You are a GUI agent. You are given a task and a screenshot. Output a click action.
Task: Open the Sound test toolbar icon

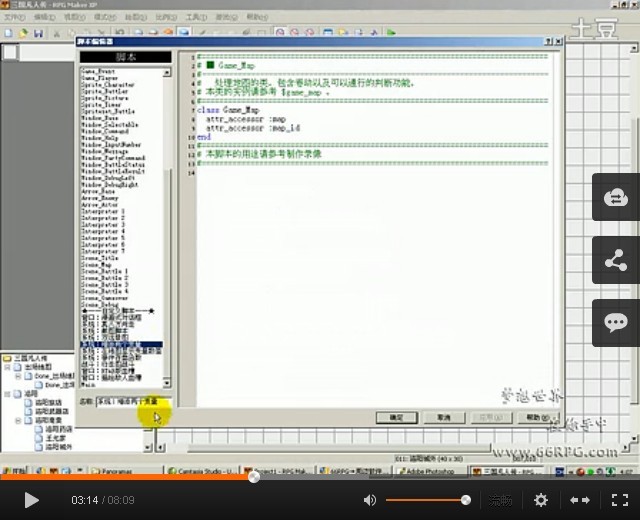pyautogui.click(x=373, y=33)
